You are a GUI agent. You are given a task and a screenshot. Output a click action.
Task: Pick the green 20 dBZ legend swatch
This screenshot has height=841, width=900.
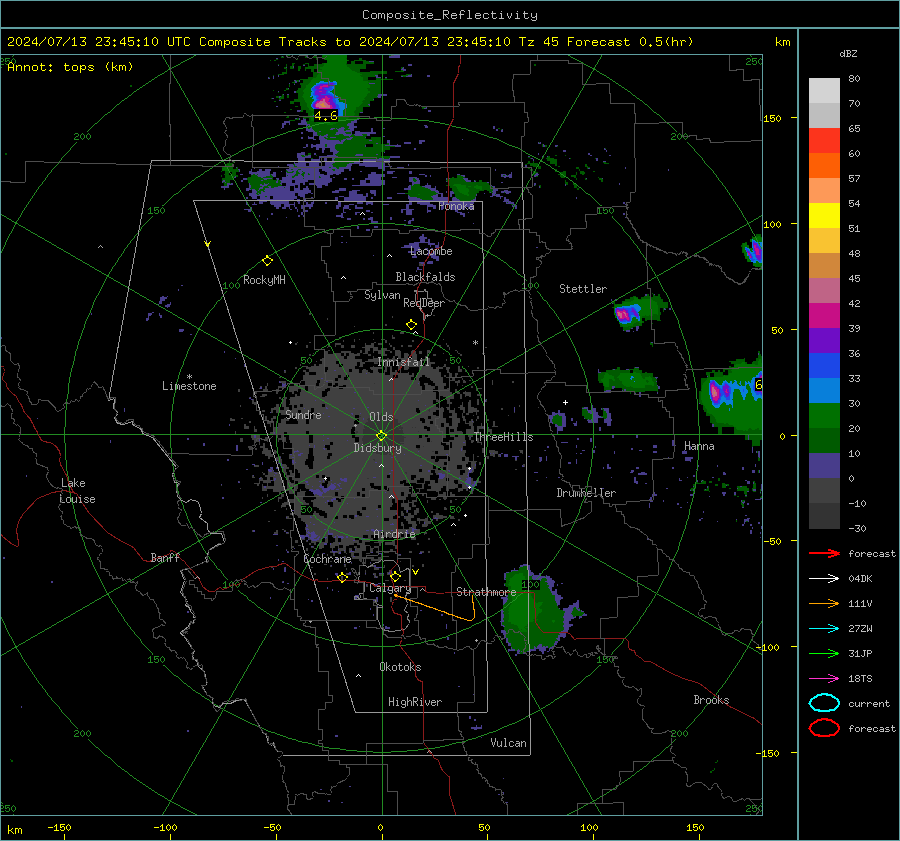(824, 416)
